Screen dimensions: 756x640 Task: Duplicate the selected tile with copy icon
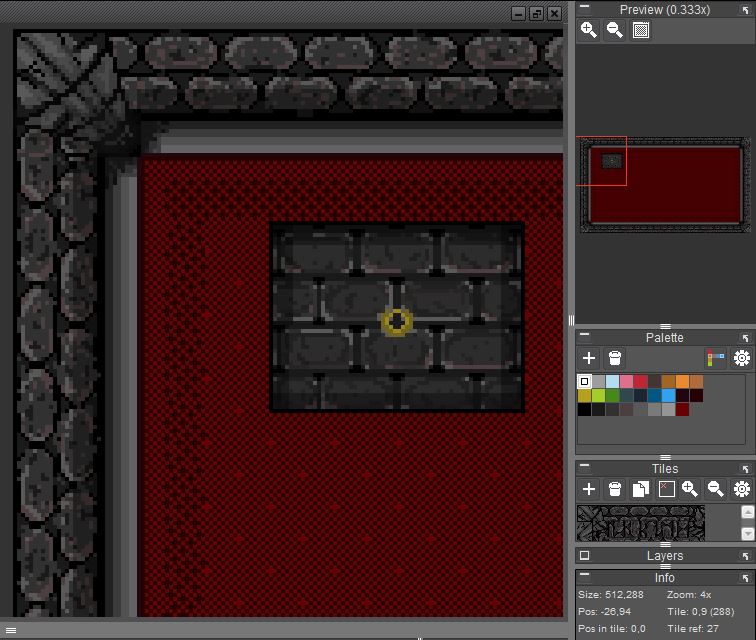pyautogui.click(x=640, y=489)
